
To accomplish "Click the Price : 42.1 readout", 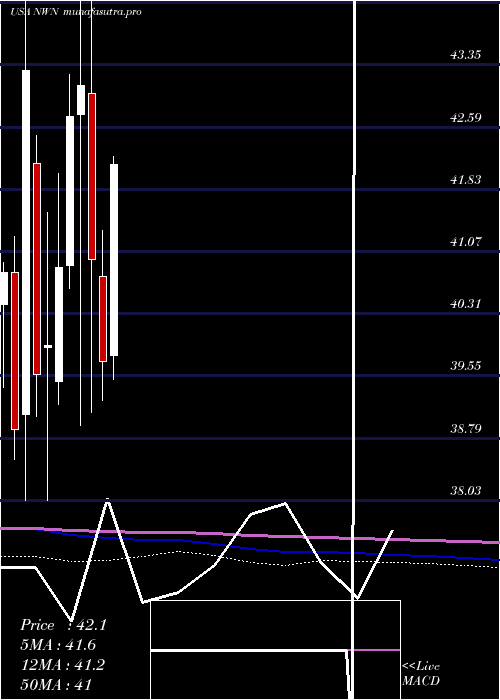I will tap(63, 625).
